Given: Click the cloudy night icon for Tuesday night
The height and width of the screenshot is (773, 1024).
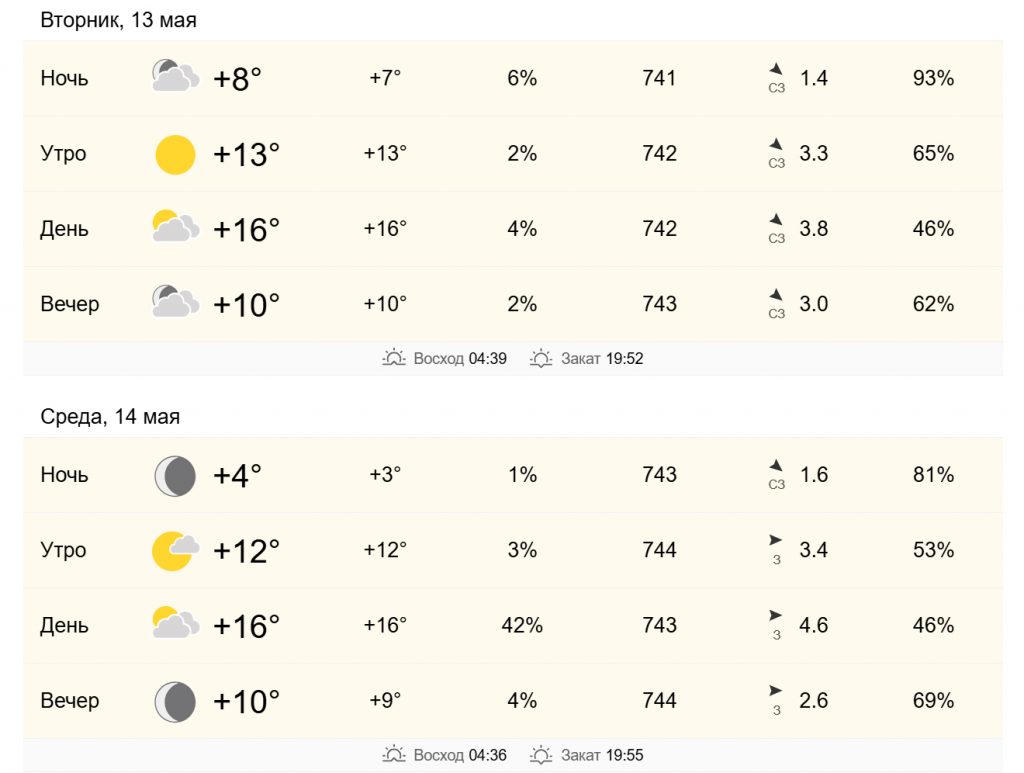Looking at the screenshot, I should pyautogui.click(x=175, y=76).
